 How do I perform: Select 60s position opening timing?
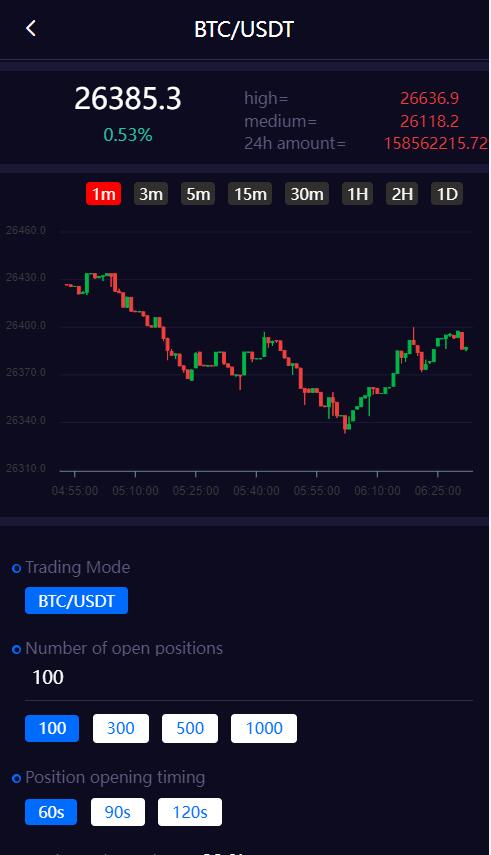click(51, 812)
